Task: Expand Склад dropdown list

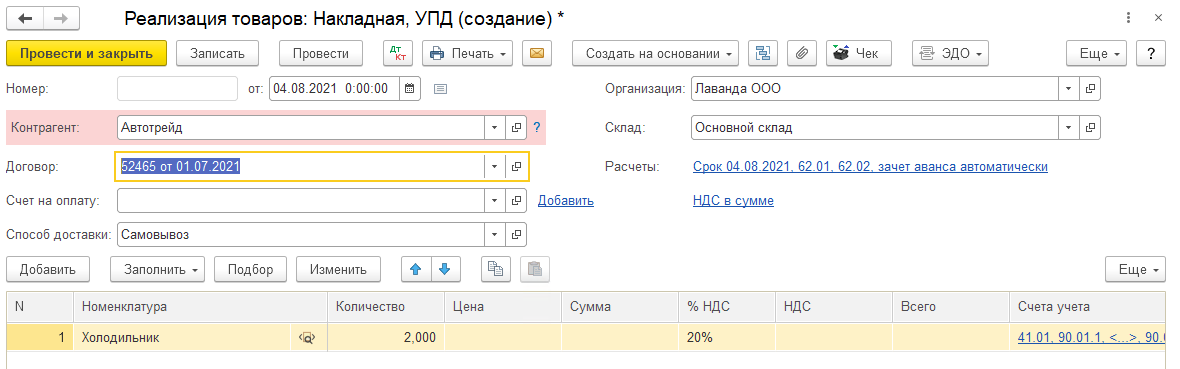Action: coord(1069,128)
